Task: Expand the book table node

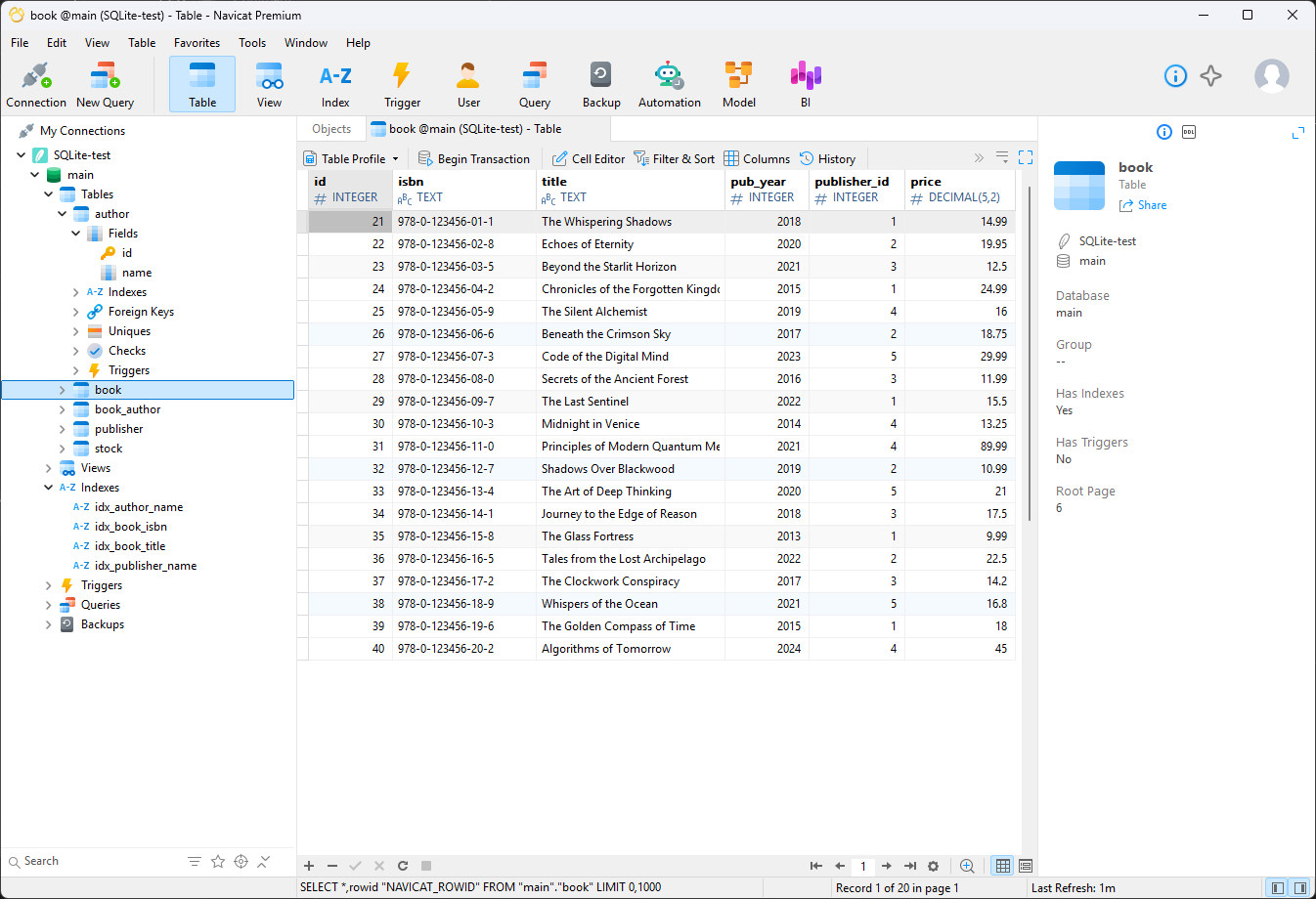Action: pyautogui.click(x=63, y=390)
